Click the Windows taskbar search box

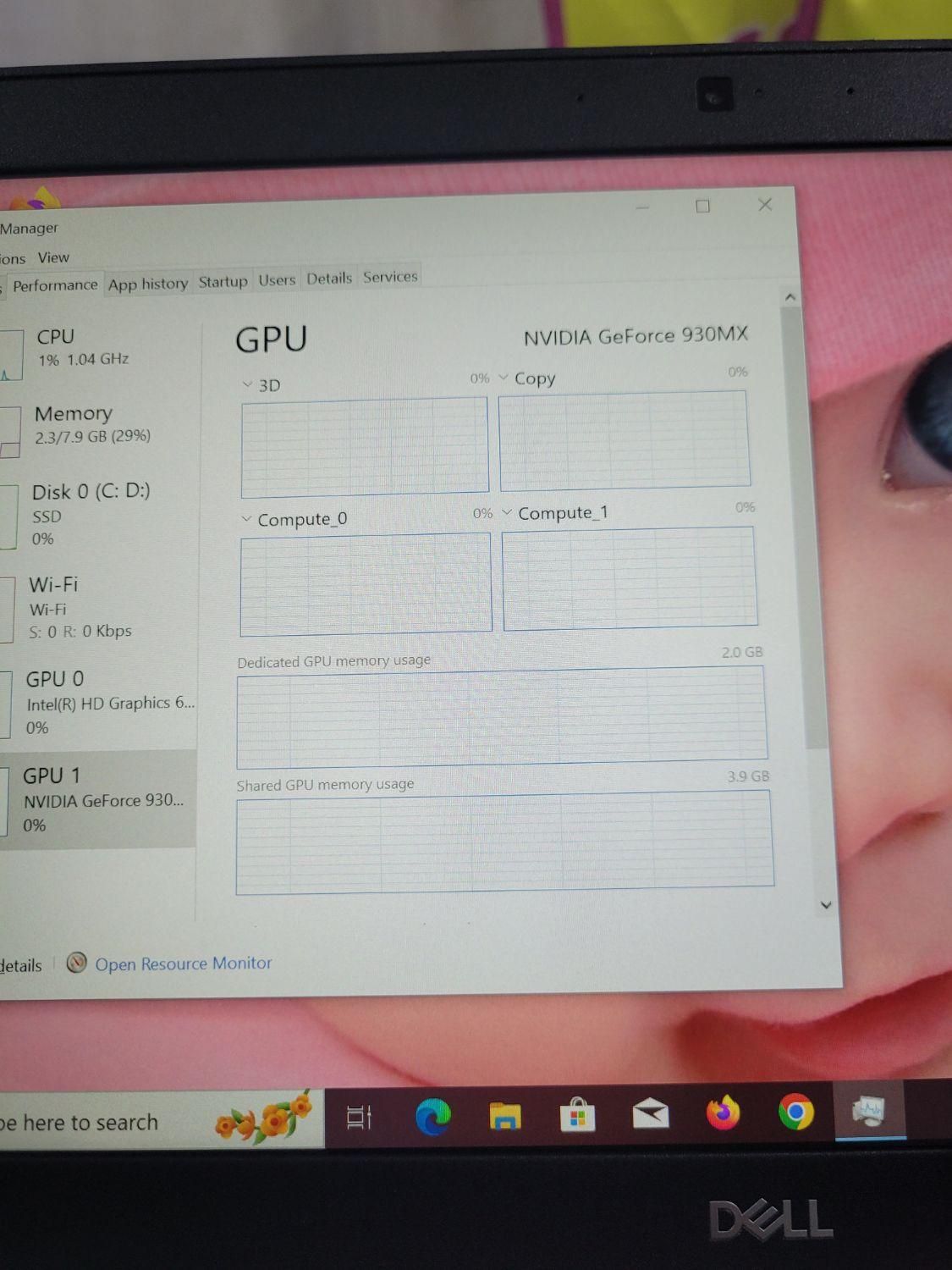pyautogui.click(x=161, y=1122)
